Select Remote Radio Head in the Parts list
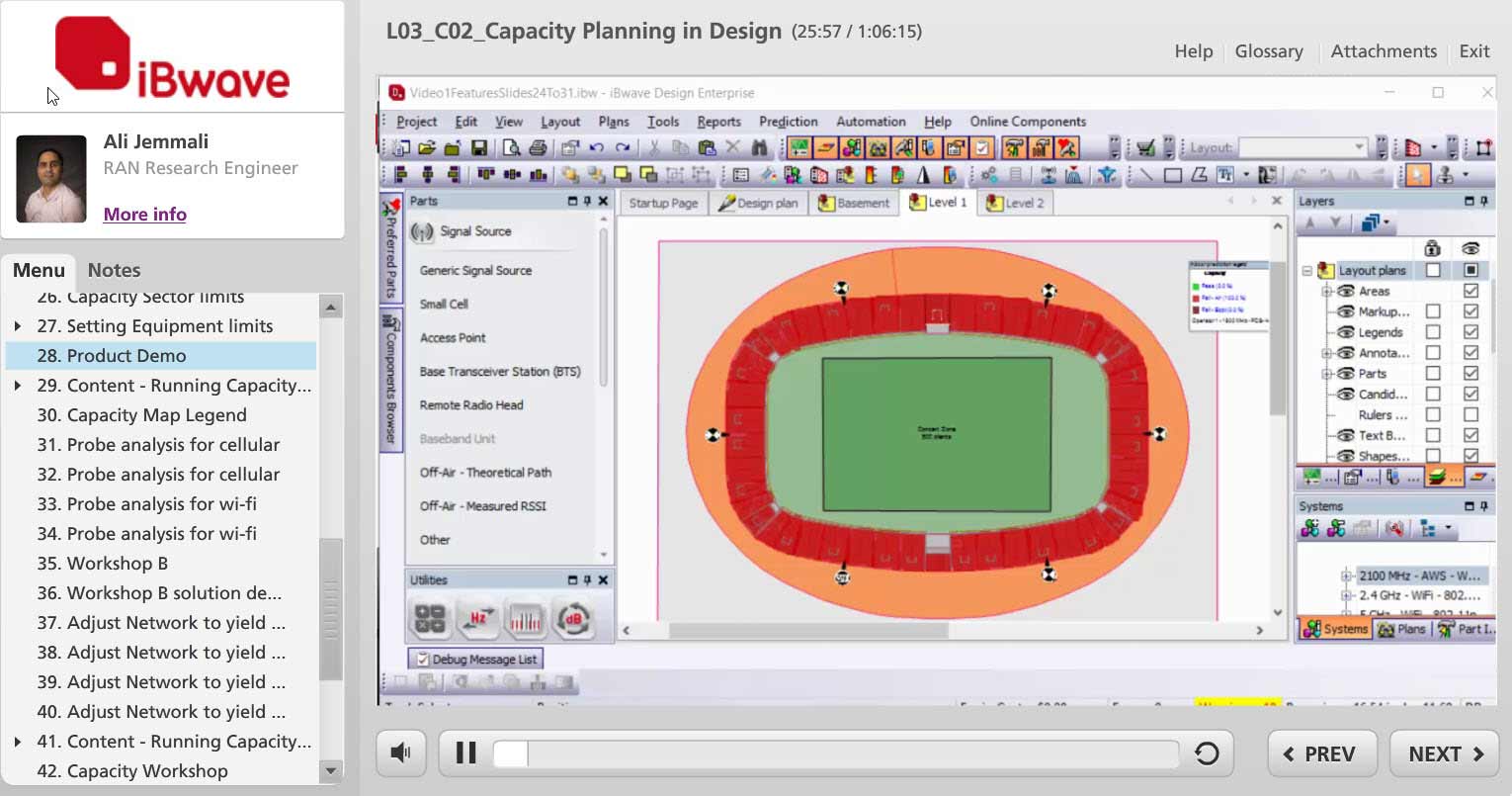 tap(471, 405)
